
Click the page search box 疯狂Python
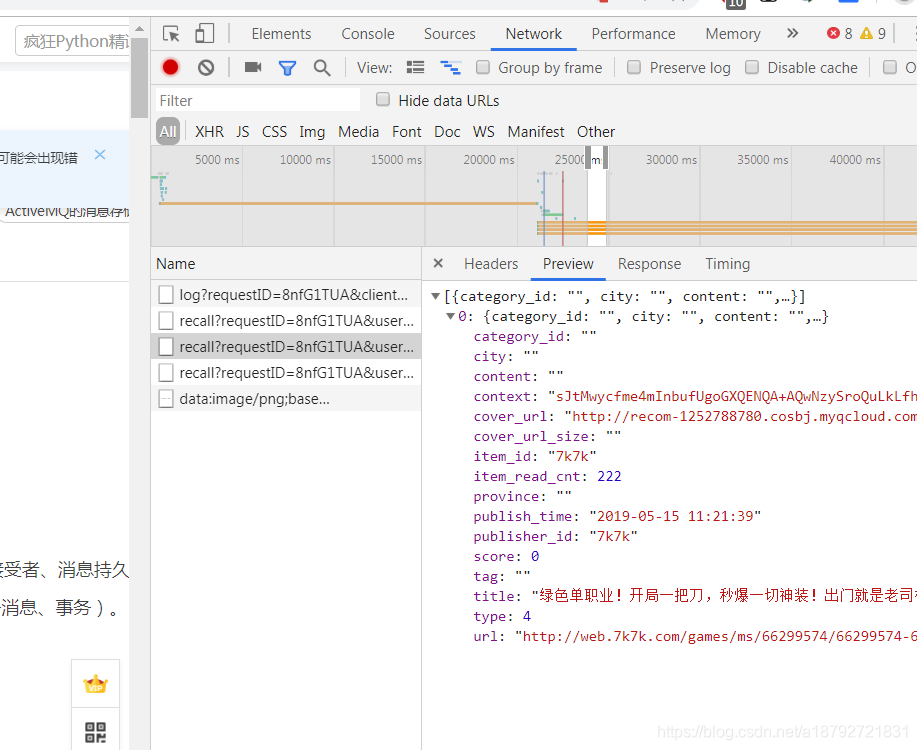pos(73,41)
